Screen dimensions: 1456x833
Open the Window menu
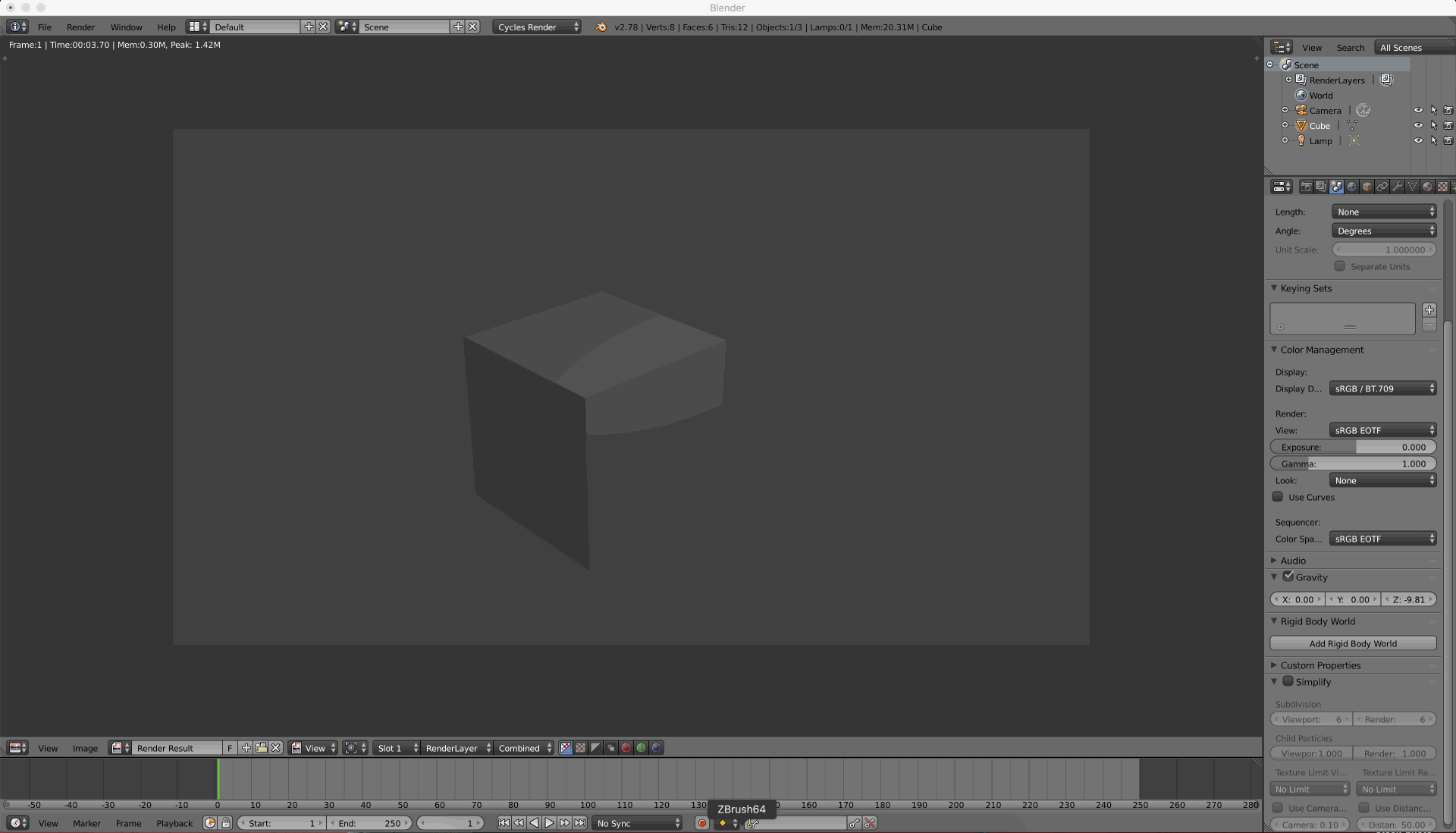[126, 27]
